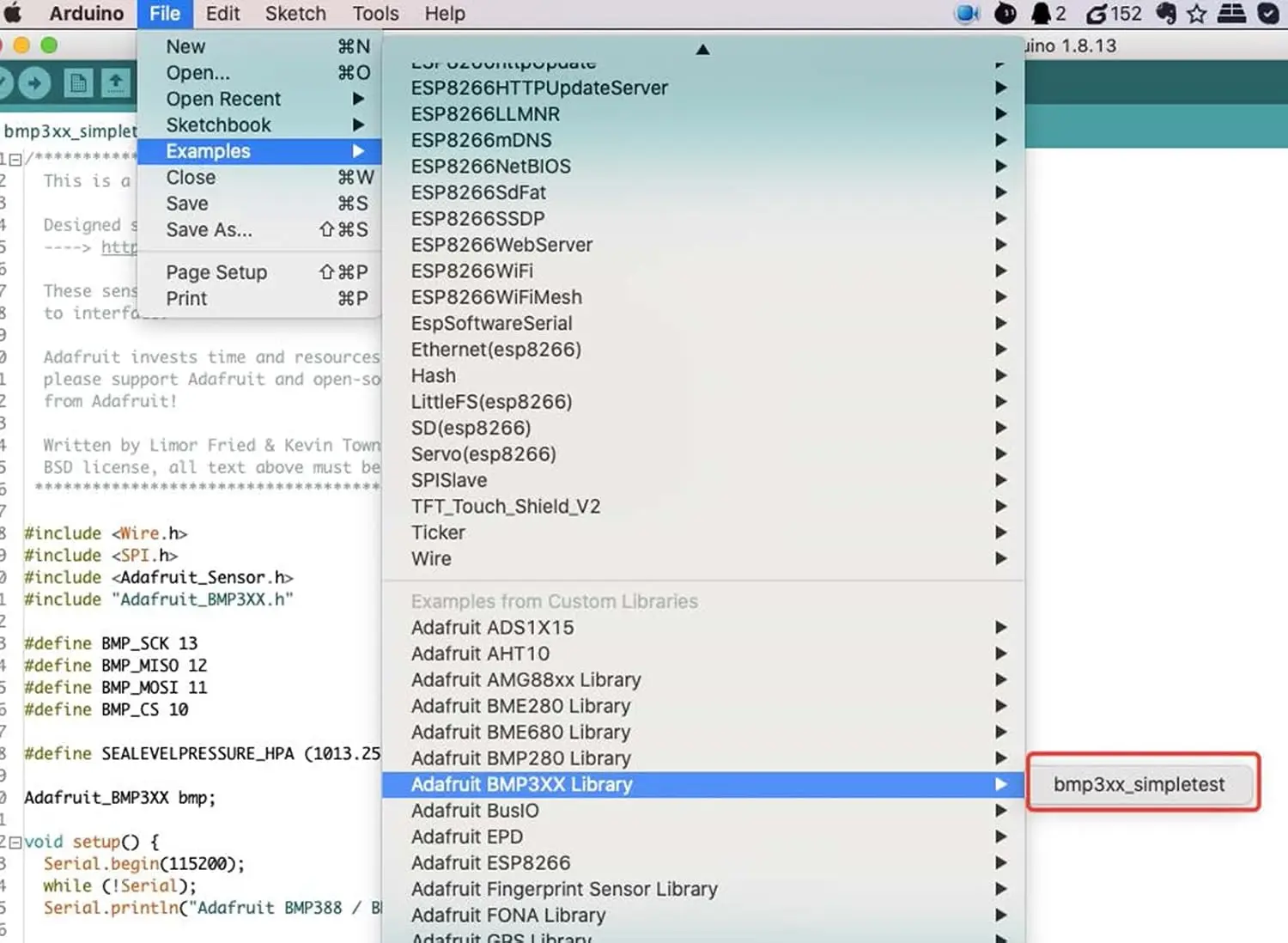Select the bmp3xx_simpletest example

tap(1139, 784)
